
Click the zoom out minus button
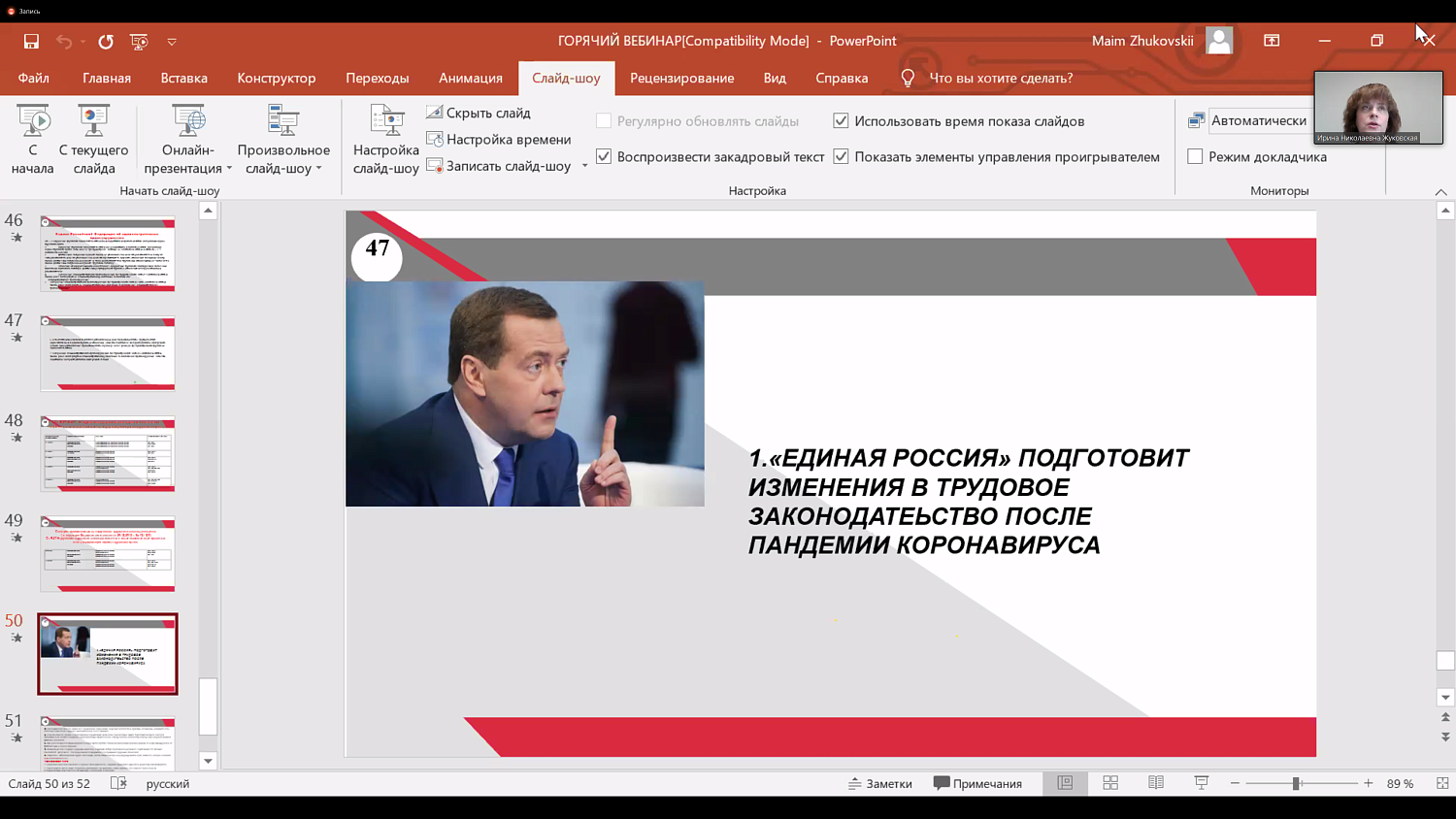(1235, 783)
